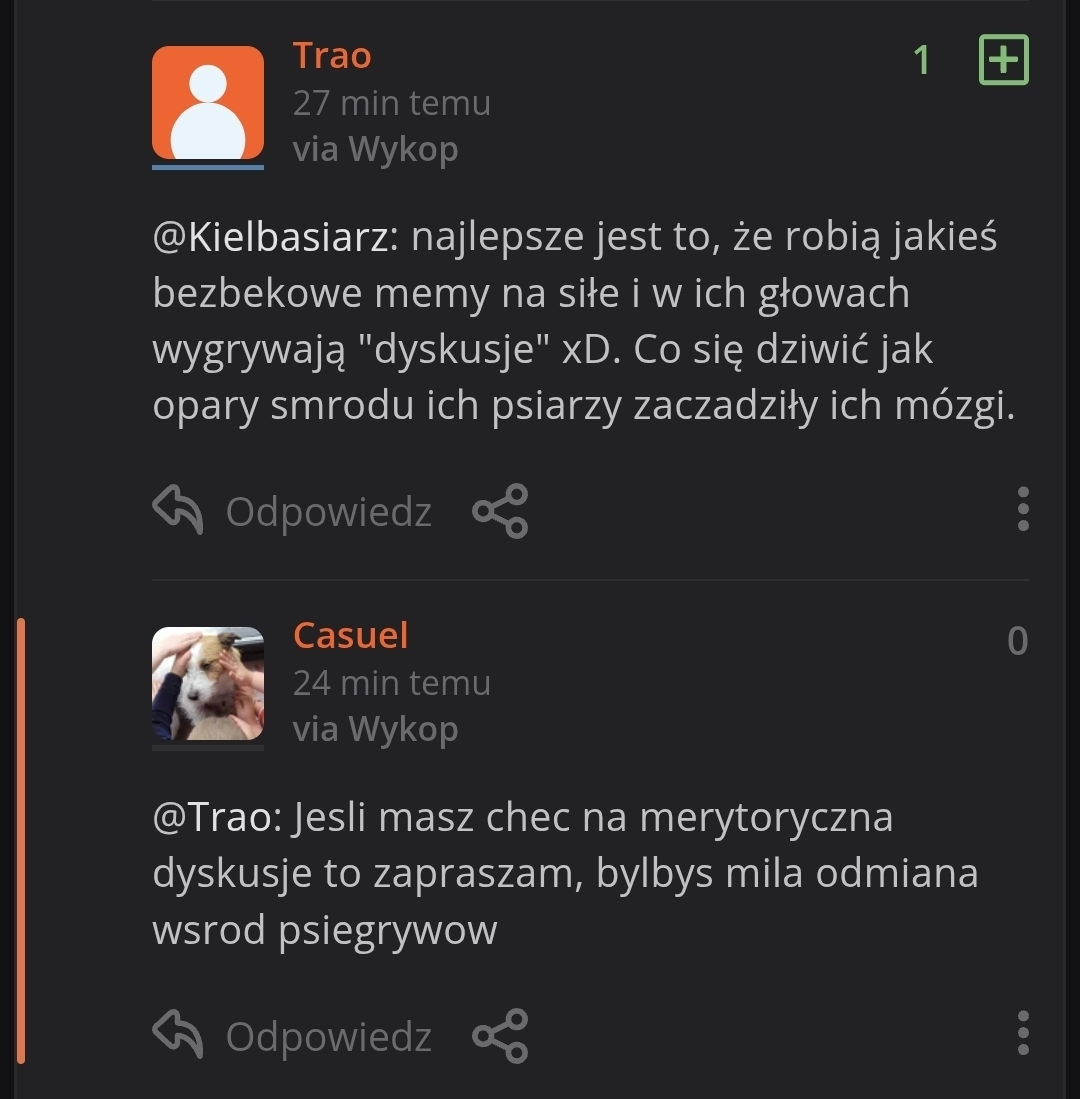Click the zero vote count on Casuel's comment

[1017, 641]
